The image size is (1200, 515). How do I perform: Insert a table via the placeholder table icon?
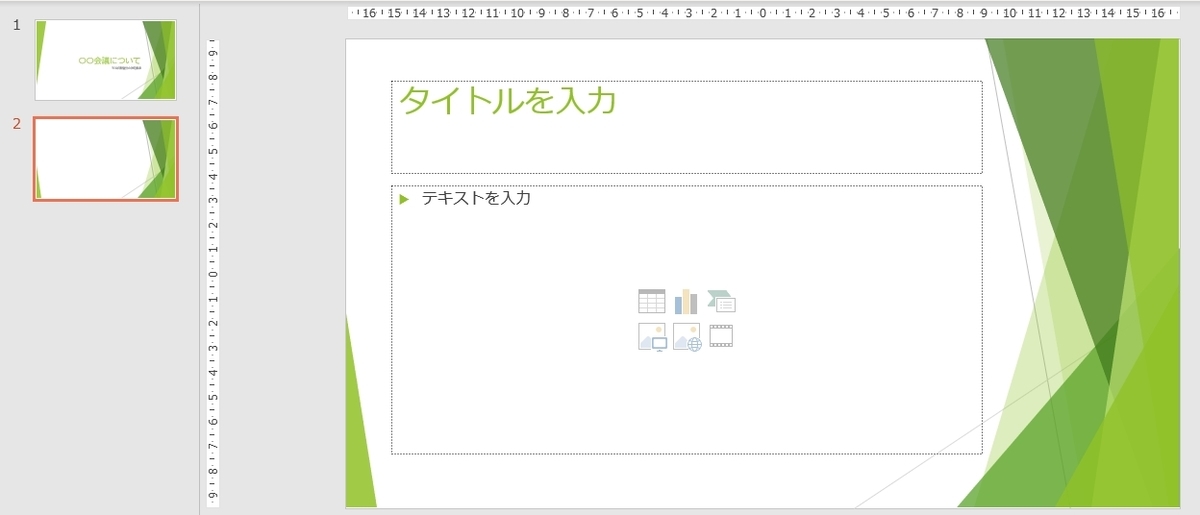coord(651,301)
